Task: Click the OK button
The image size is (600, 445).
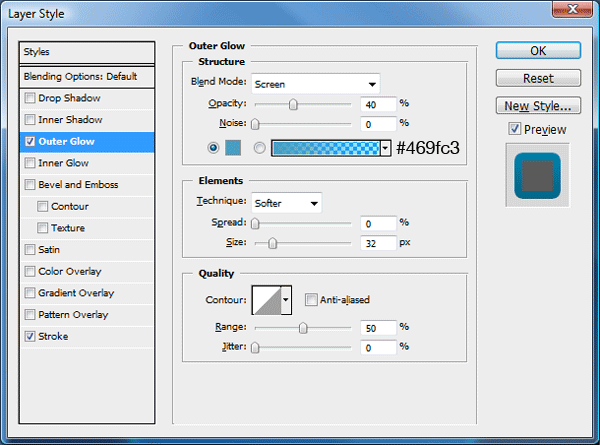Action: [538, 51]
